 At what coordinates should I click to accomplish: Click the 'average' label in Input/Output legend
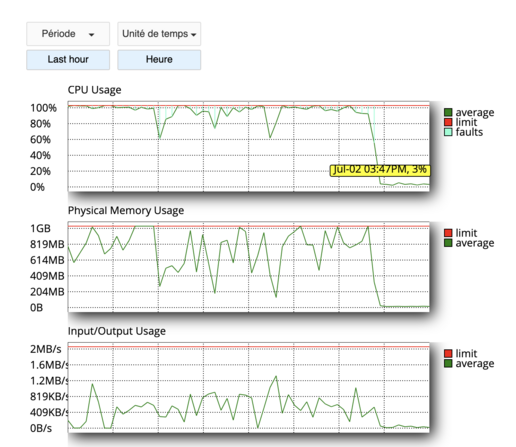475,364
